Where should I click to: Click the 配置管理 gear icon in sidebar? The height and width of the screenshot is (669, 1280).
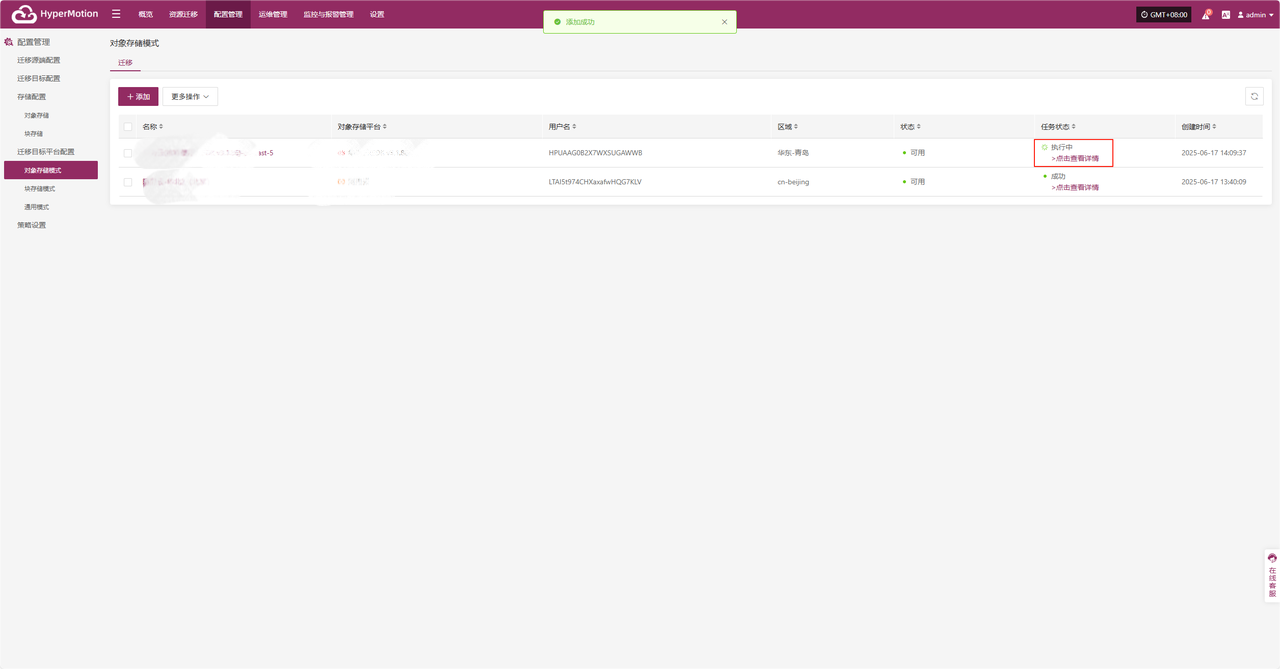tap(9, 42)
